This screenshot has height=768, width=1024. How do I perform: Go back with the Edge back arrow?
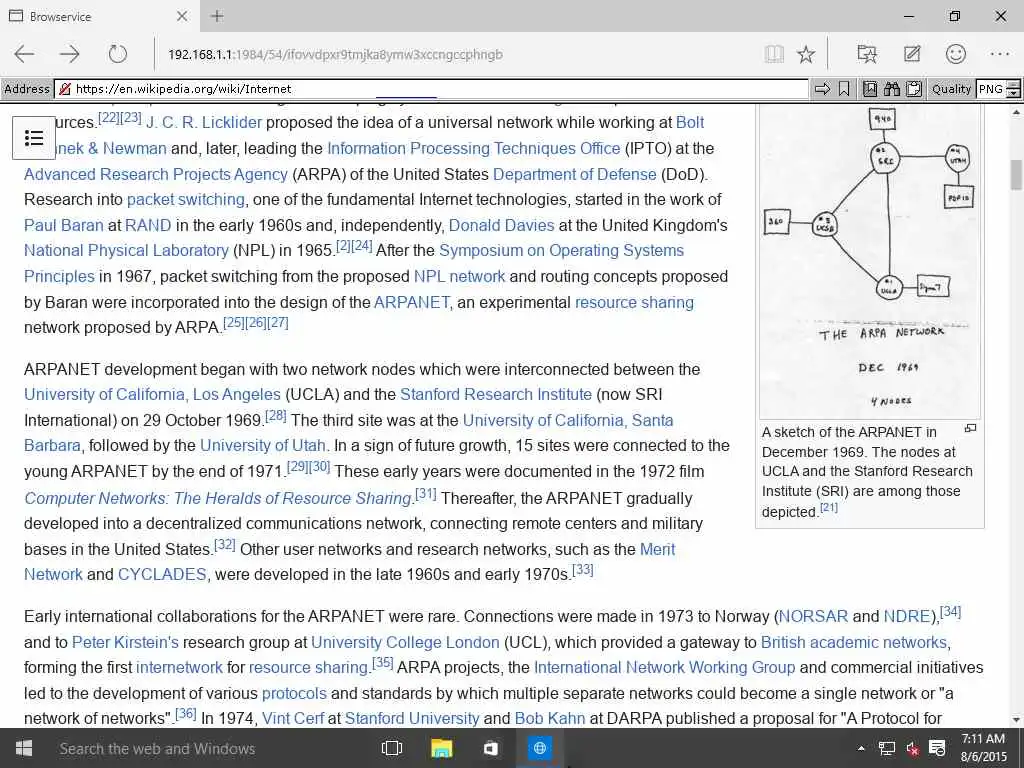pyautogui.click(x=24, y=54)
